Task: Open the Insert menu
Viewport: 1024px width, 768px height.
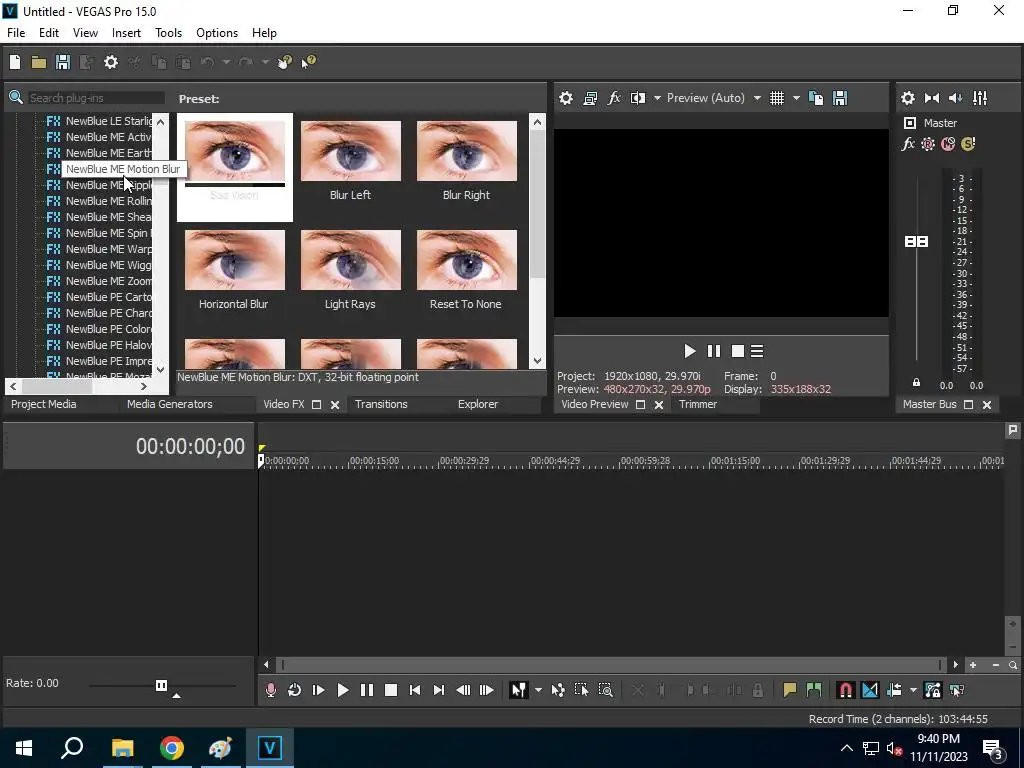Action: point(126,33)
